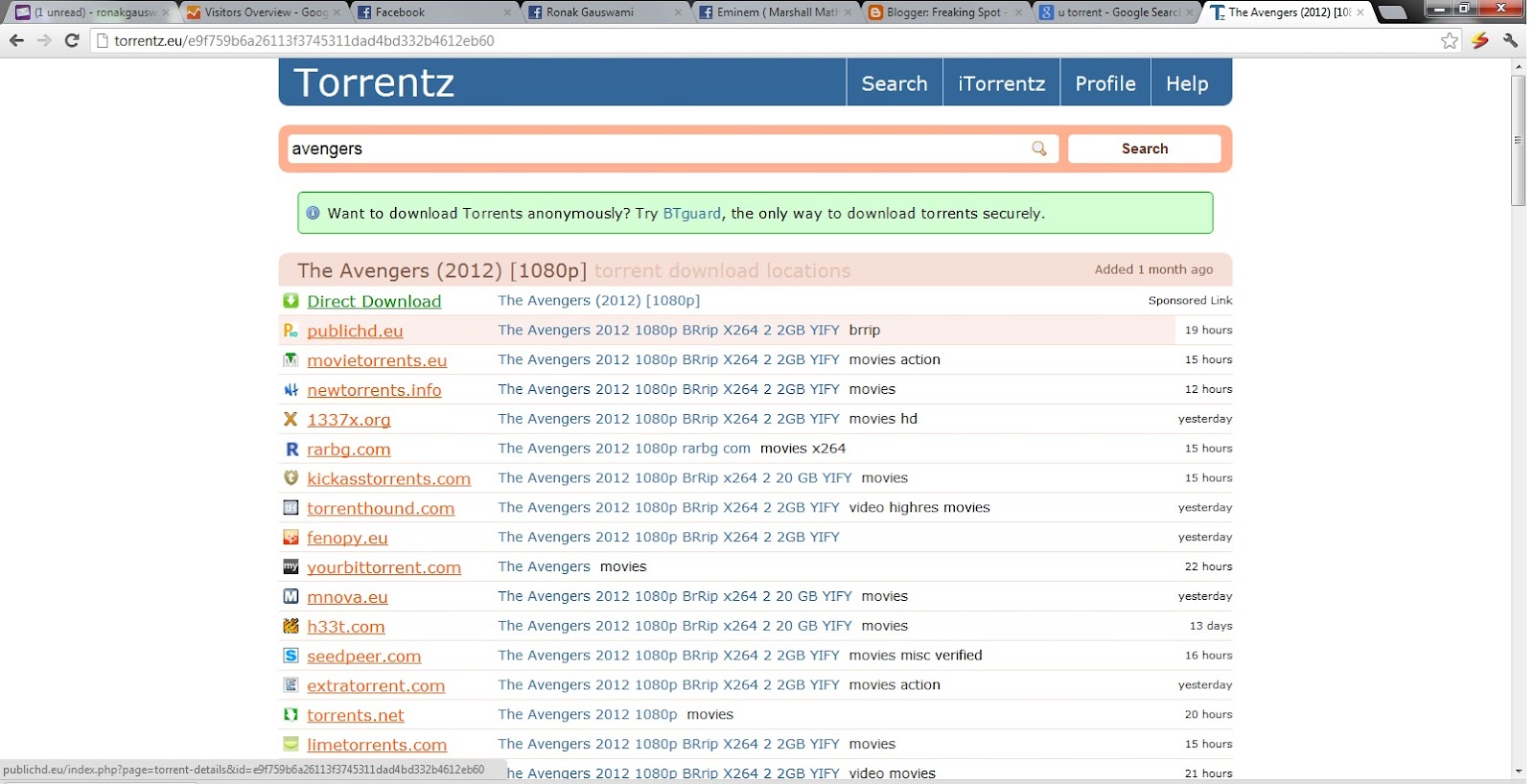1534x784 pixels.
Task: Click the h33t.com favicon
Action: click(291, 626)
